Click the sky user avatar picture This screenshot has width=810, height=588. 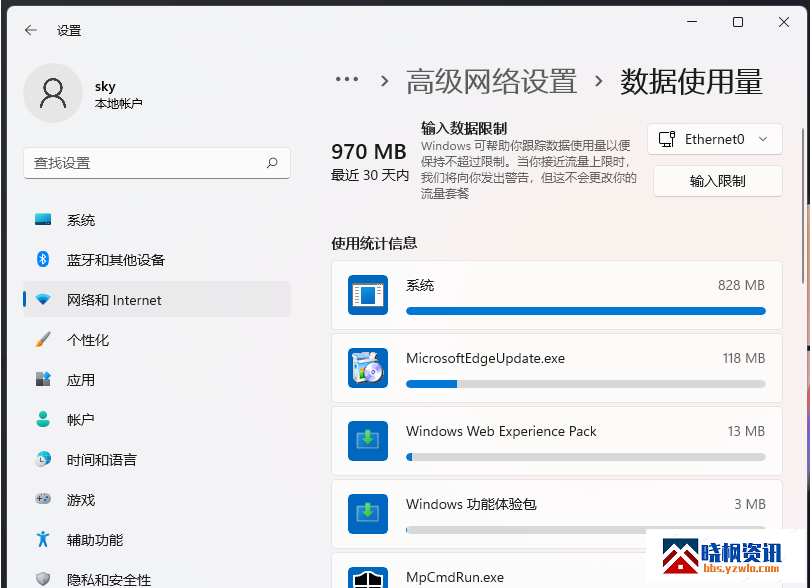tap(53, 93)
